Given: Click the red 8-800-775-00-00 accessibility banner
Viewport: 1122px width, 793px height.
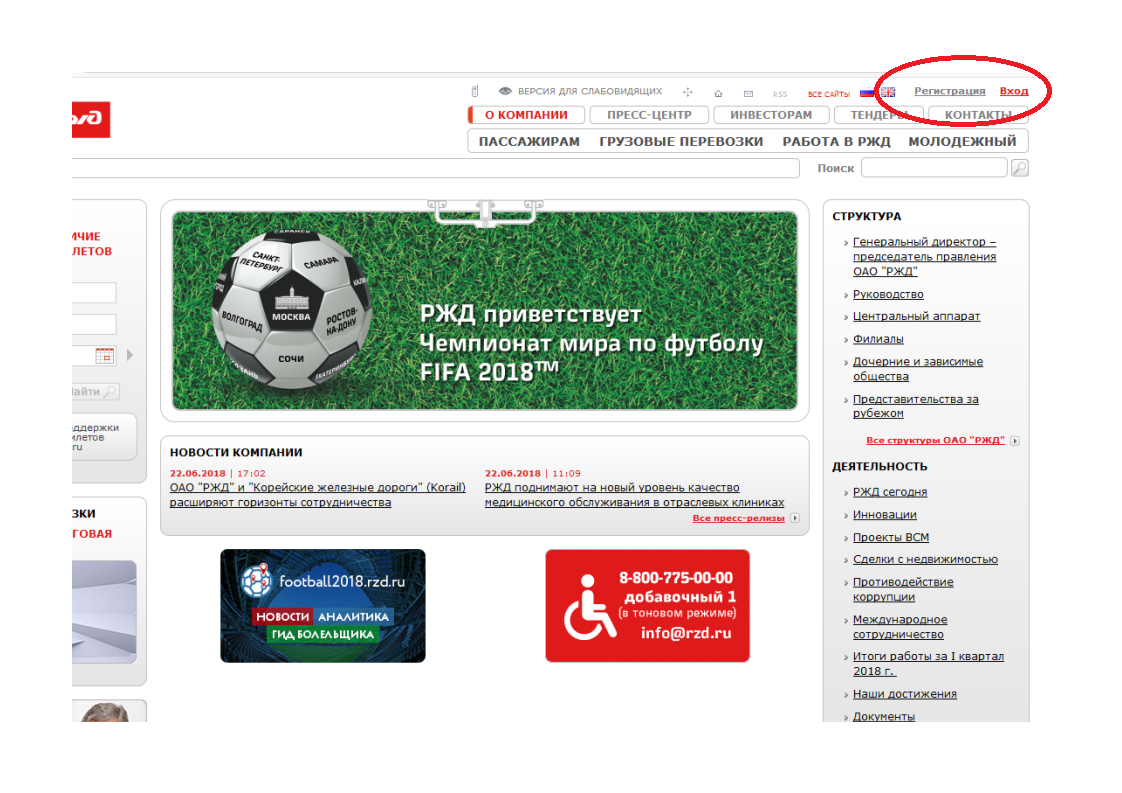Looking at the screenshot, I should 648,605.
